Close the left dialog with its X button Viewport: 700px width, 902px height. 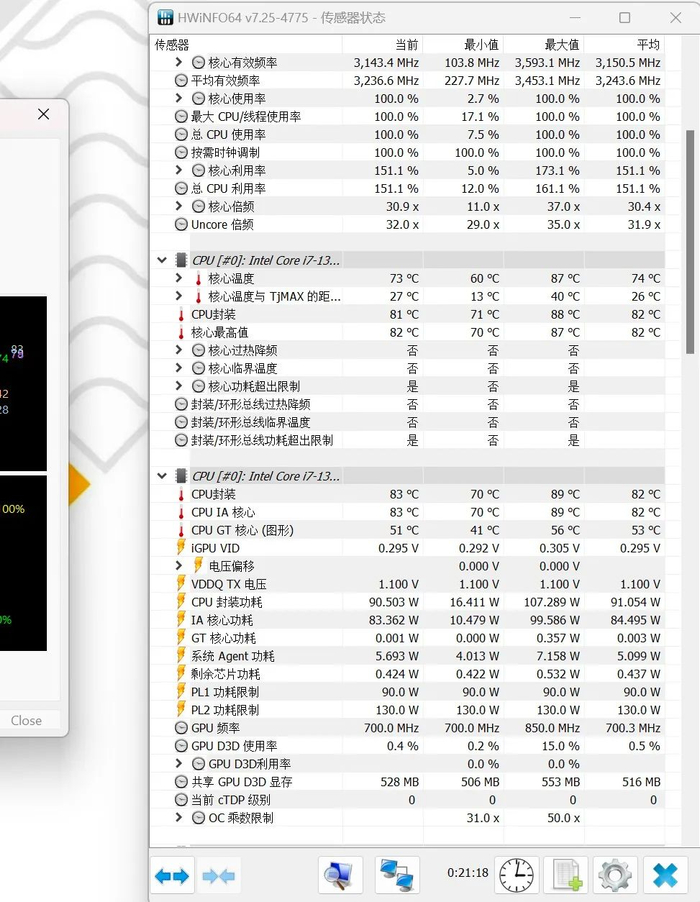click(x=44, y=114)
